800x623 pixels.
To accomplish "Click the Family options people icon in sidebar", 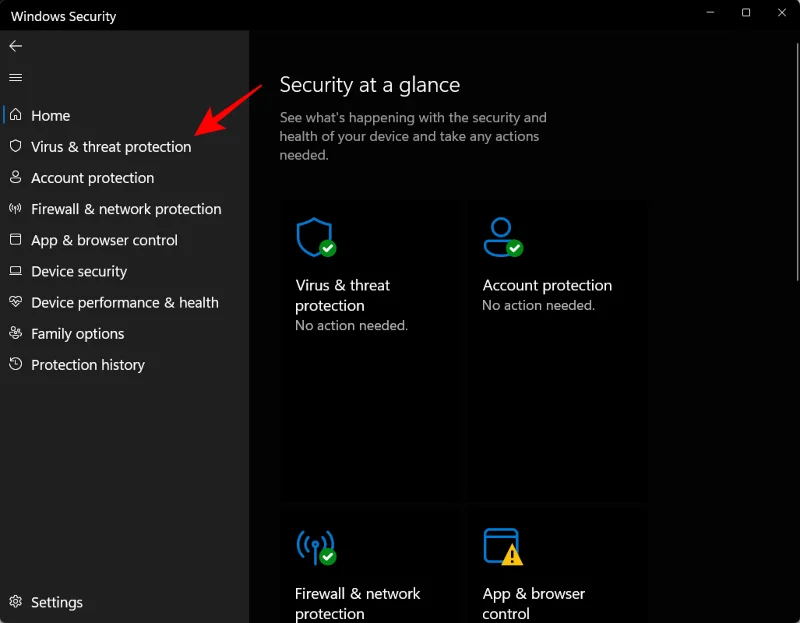I will click(x=16, y=333).
